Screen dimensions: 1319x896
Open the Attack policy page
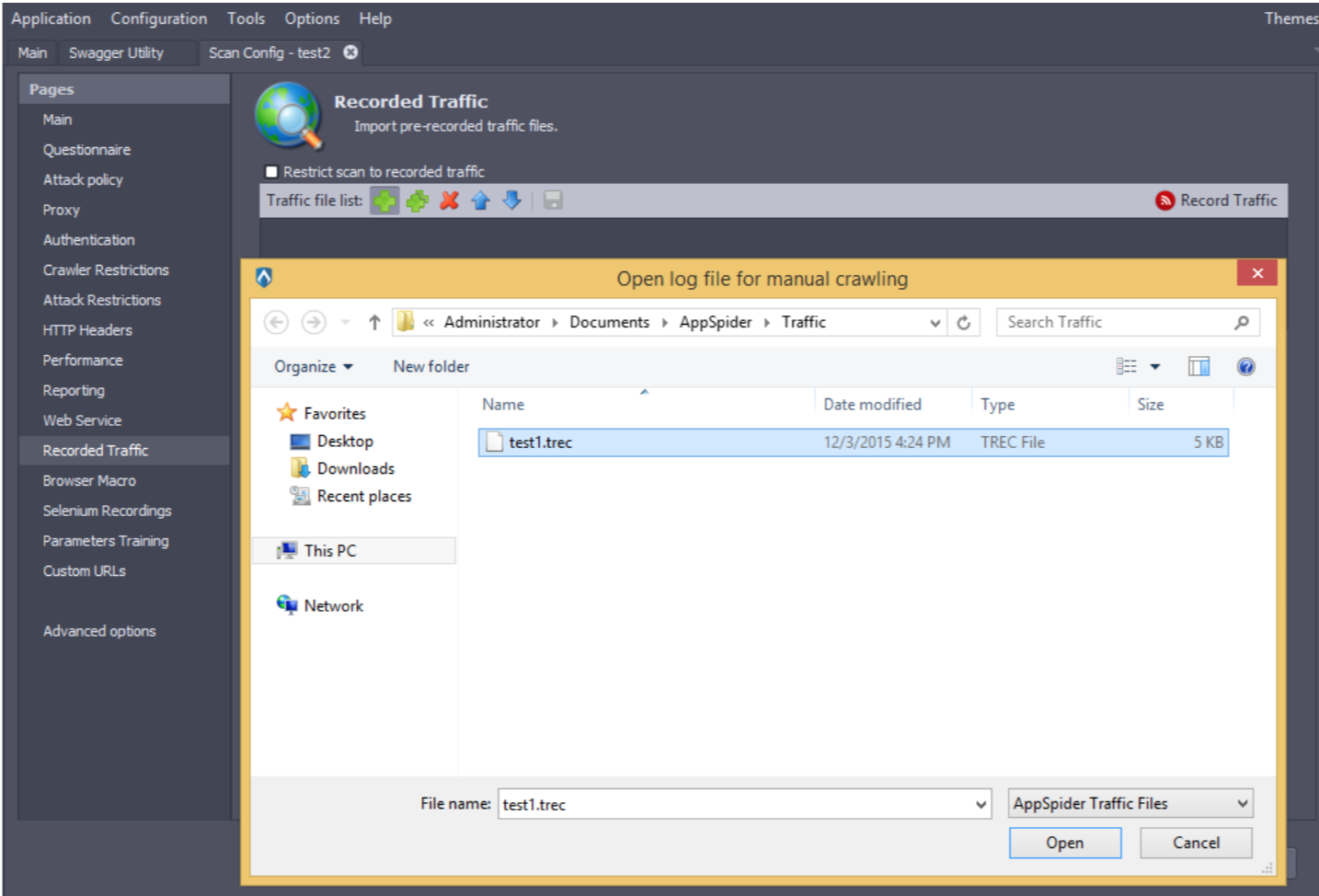pyautogui.click(x=83, y=180)
